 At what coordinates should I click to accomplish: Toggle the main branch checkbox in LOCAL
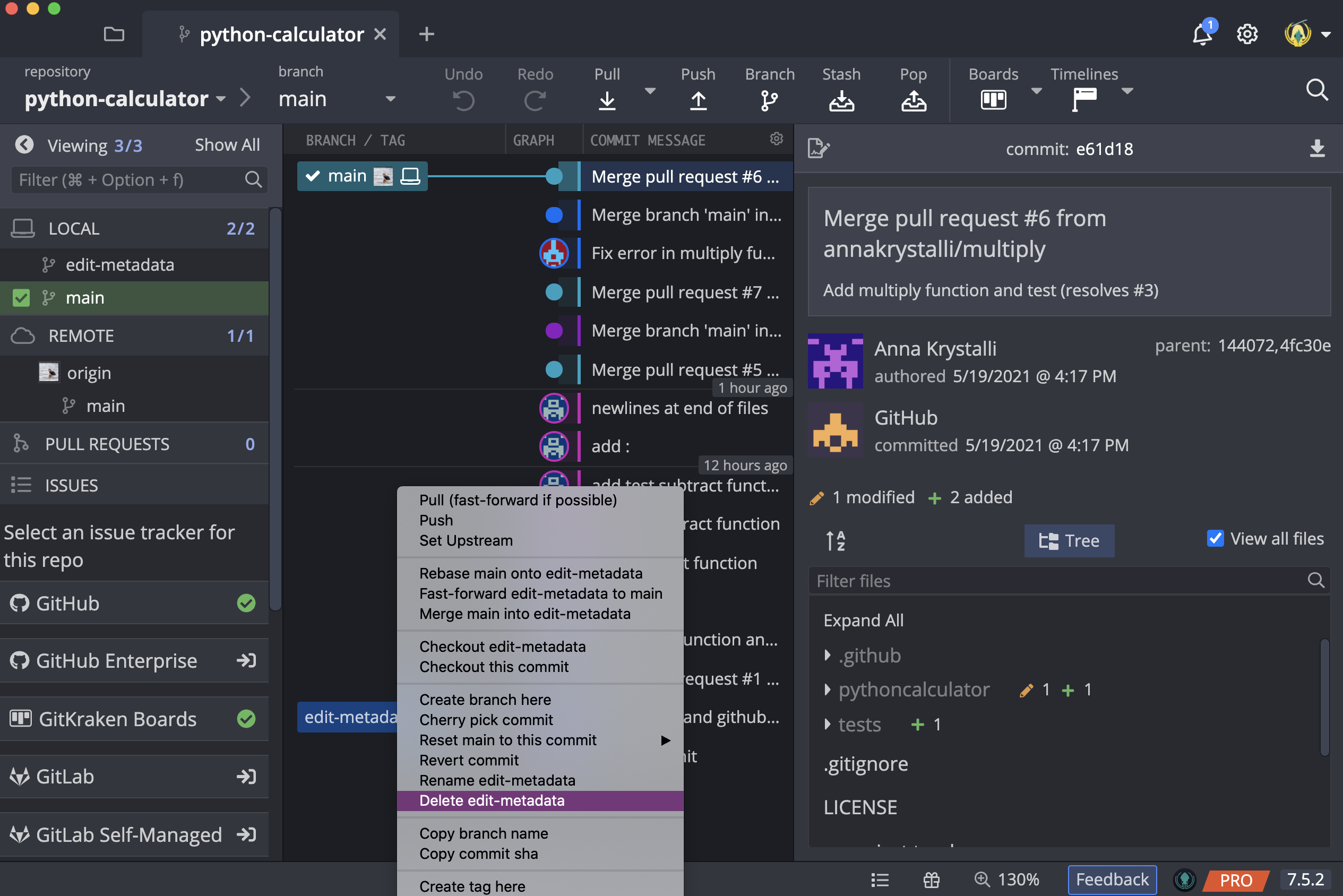[21, 298]
